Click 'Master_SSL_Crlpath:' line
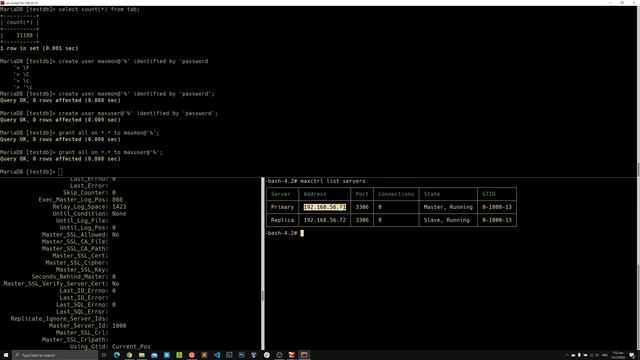Screen dimensions: 640x360 [75, 339]
